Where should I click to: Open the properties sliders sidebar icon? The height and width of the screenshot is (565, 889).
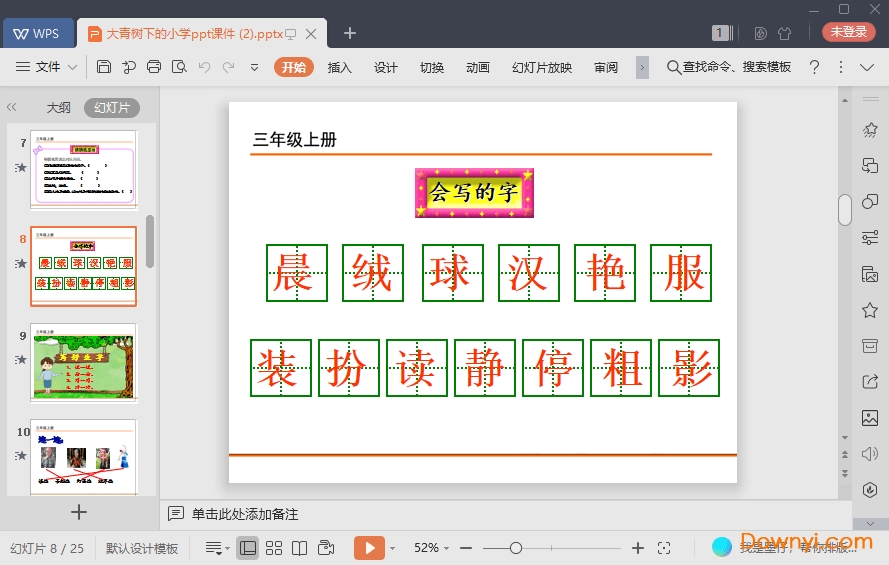click(870, 237)
